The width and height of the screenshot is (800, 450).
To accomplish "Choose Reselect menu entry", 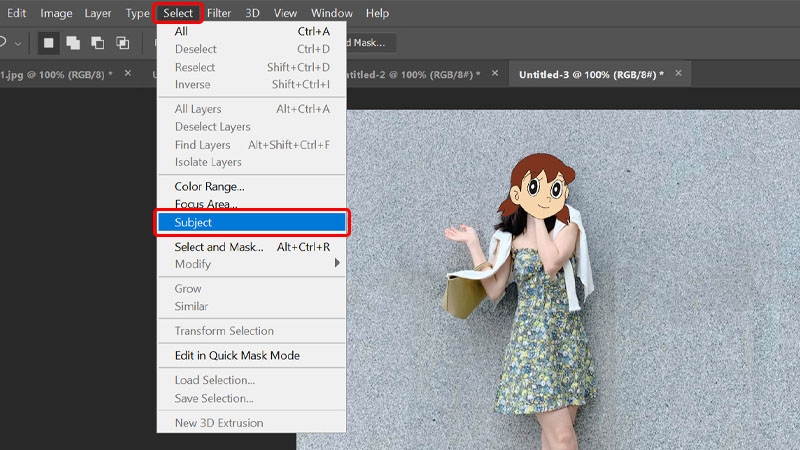I will click(252, 67).
